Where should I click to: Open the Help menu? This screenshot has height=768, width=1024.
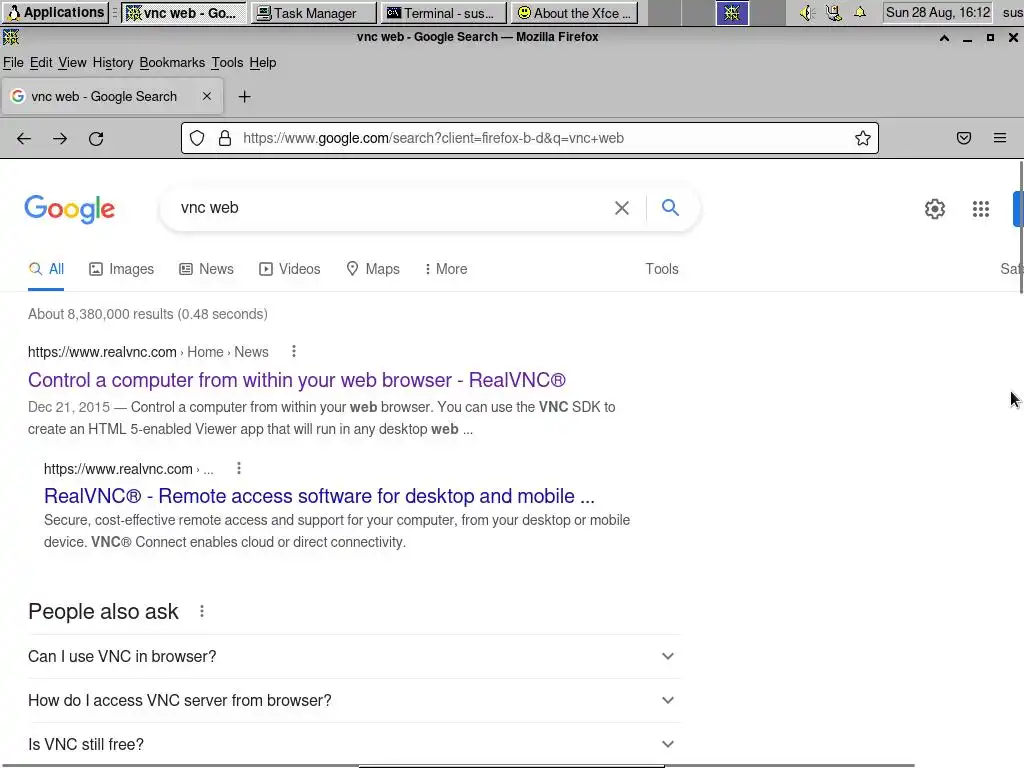click(263, 63)
